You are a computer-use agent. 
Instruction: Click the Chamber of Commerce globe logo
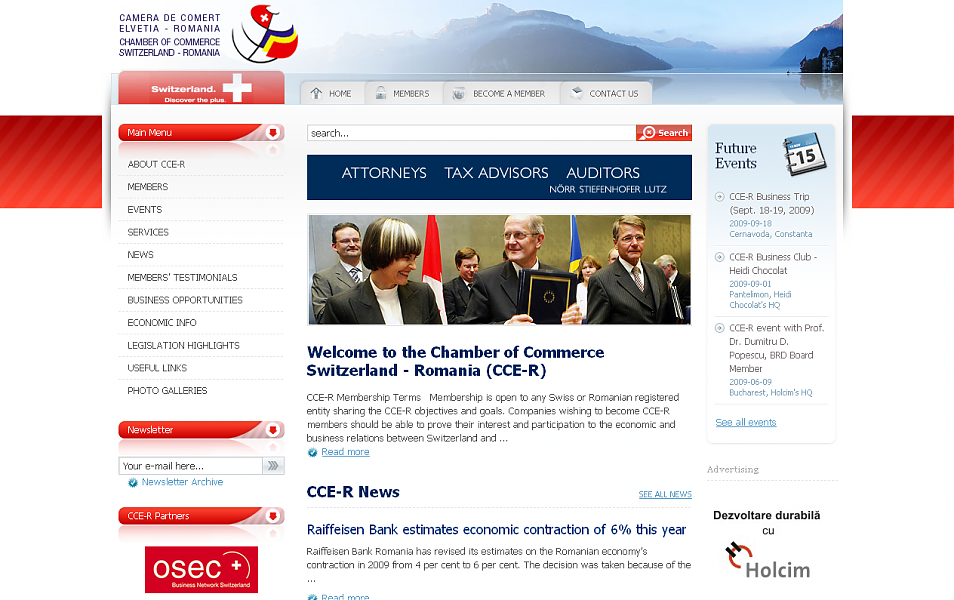pyautogui.click(x=265, y=34)
